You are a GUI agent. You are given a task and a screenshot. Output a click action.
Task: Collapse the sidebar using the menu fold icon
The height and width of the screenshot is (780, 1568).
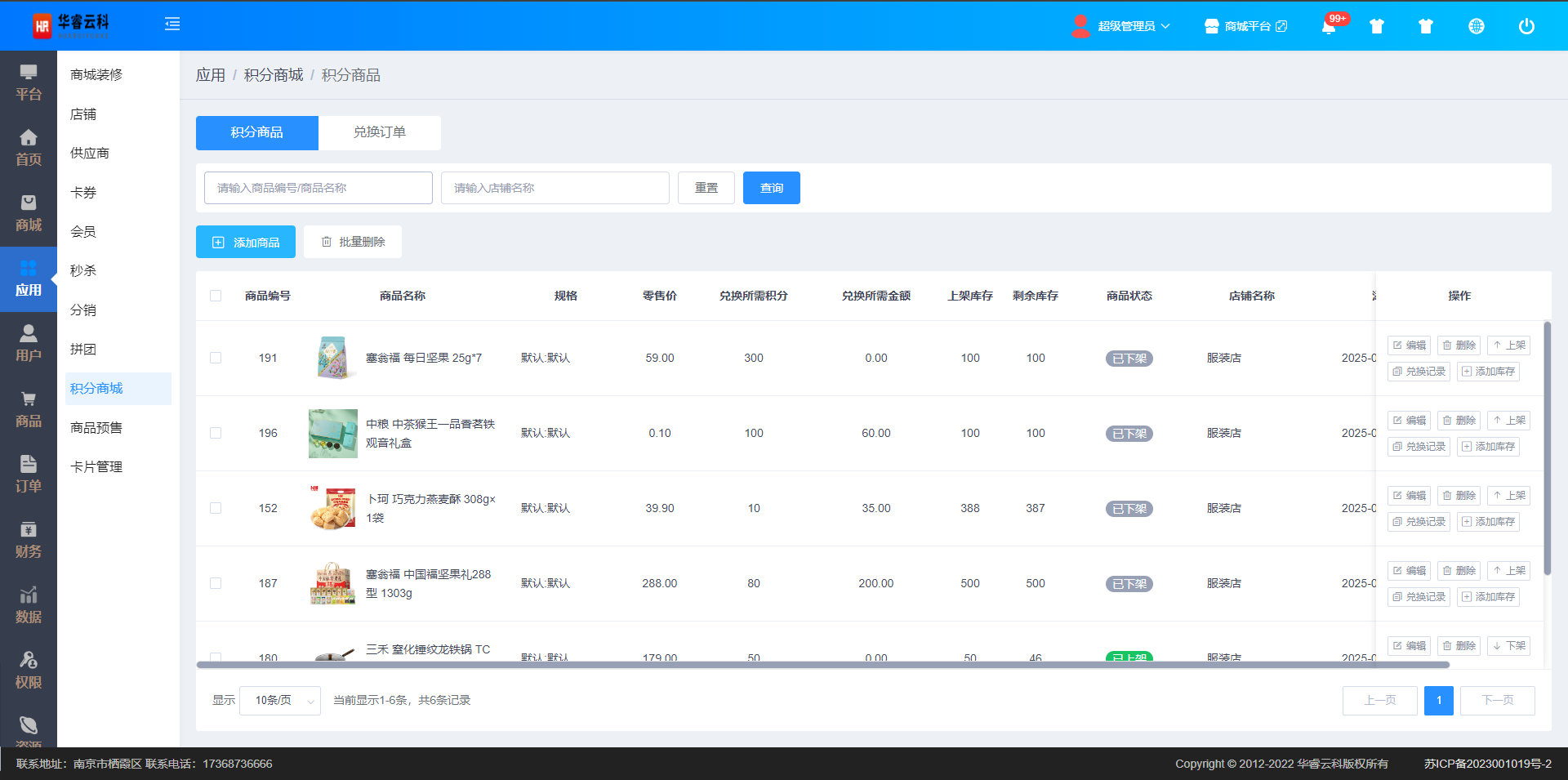(172, 25)
